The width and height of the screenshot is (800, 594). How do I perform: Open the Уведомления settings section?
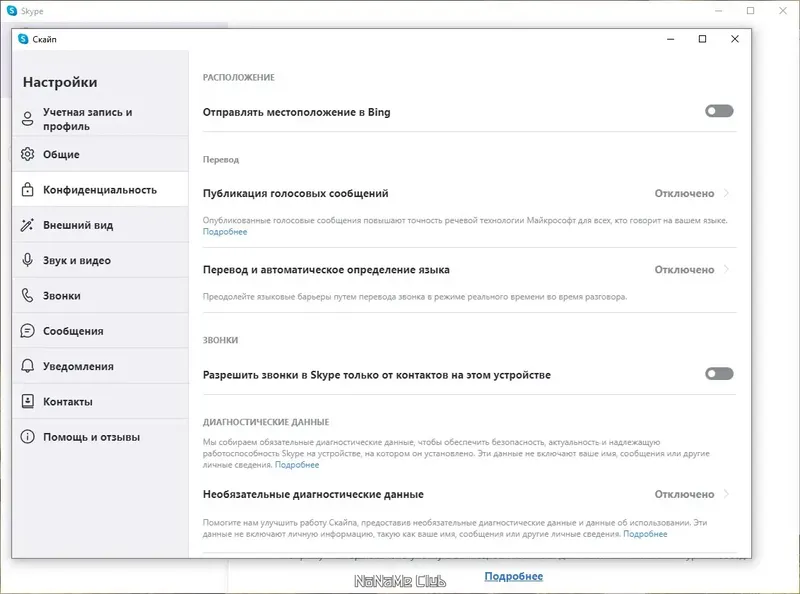[x=101, y=366]
